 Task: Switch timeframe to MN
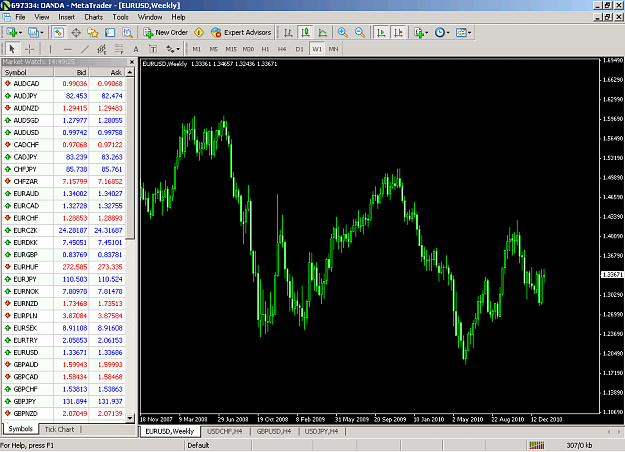(x=334, y=49)
